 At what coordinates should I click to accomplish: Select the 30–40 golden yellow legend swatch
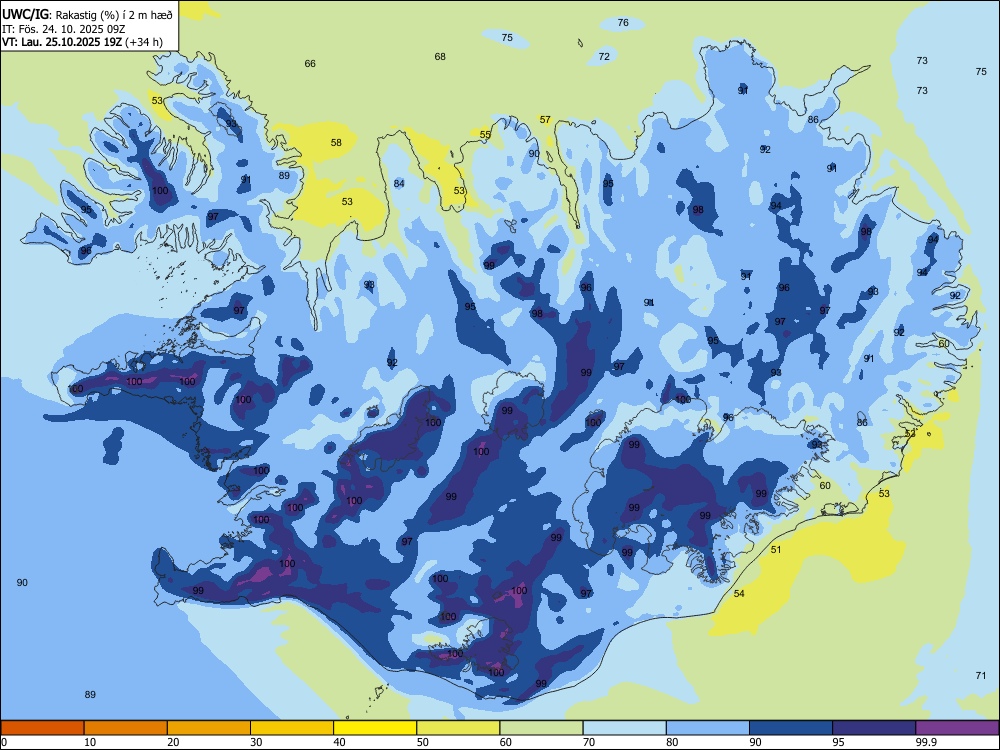point(292,728)
